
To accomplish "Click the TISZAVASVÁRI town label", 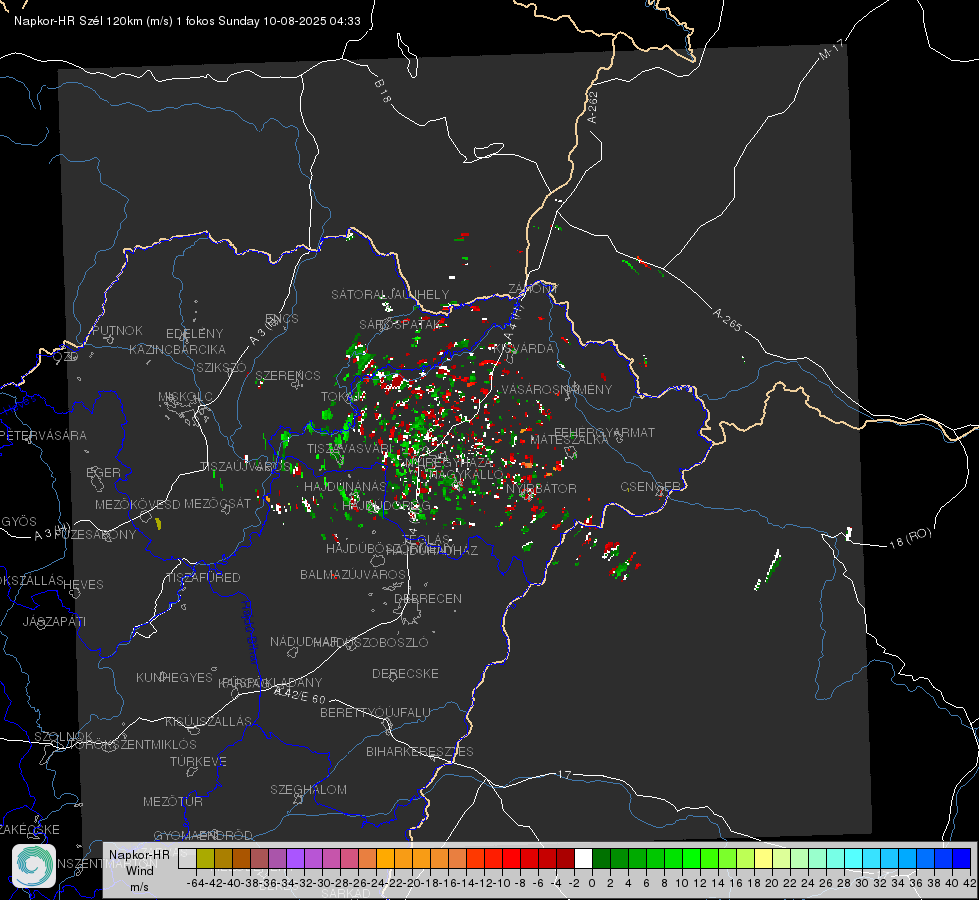I will click(x=350, y=448).
